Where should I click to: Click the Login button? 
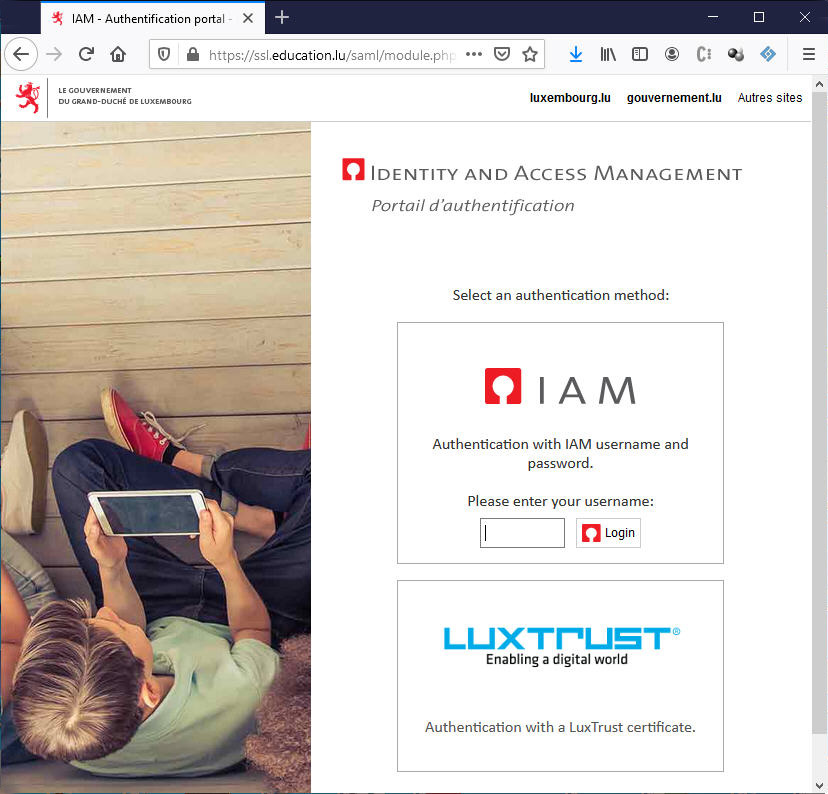point(608,533)
